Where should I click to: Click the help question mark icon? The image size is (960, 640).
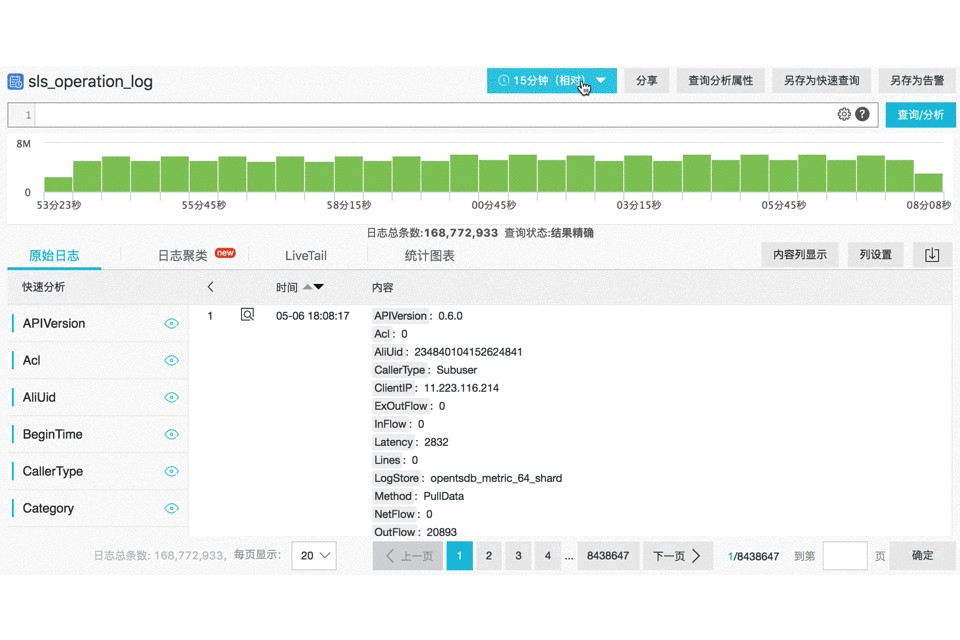coord(862,114)
